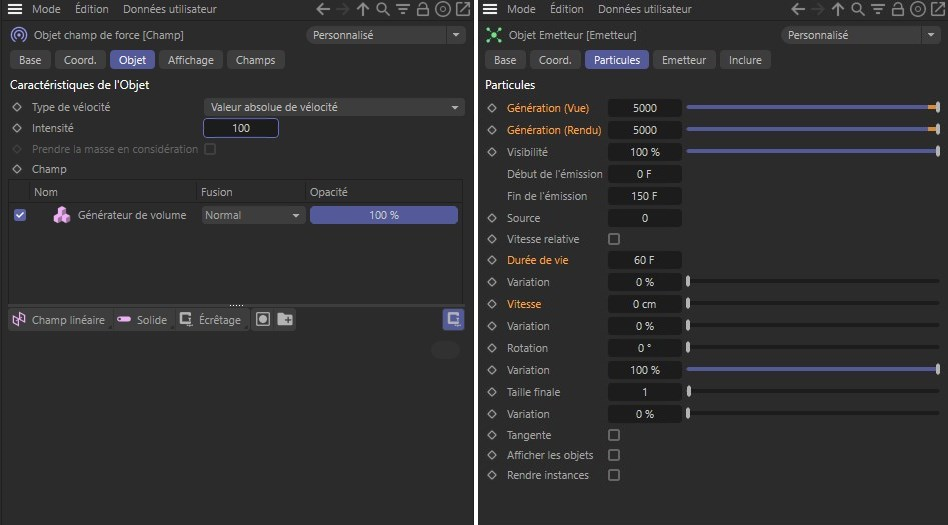Uncheck the Générateur de volume field checkbox

click(20, 215)
